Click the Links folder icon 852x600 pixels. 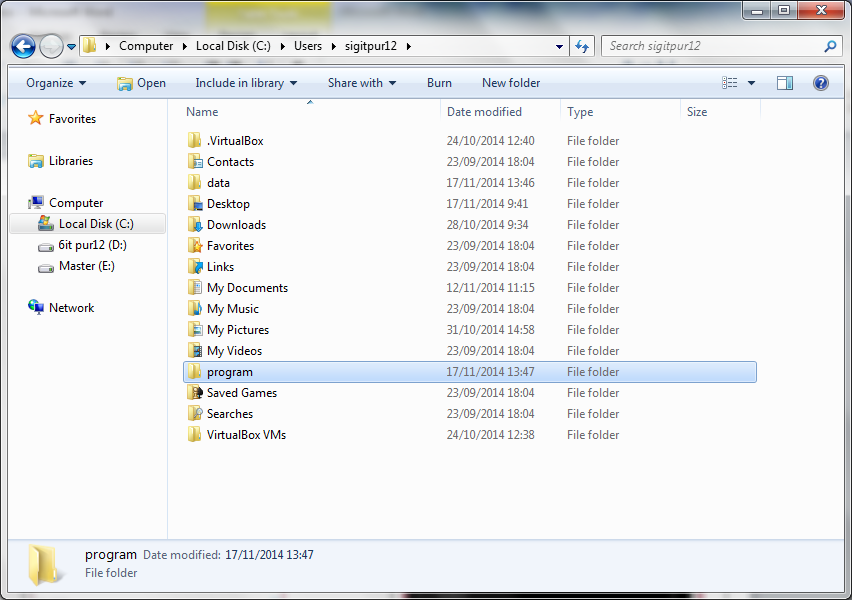point(195,267)
